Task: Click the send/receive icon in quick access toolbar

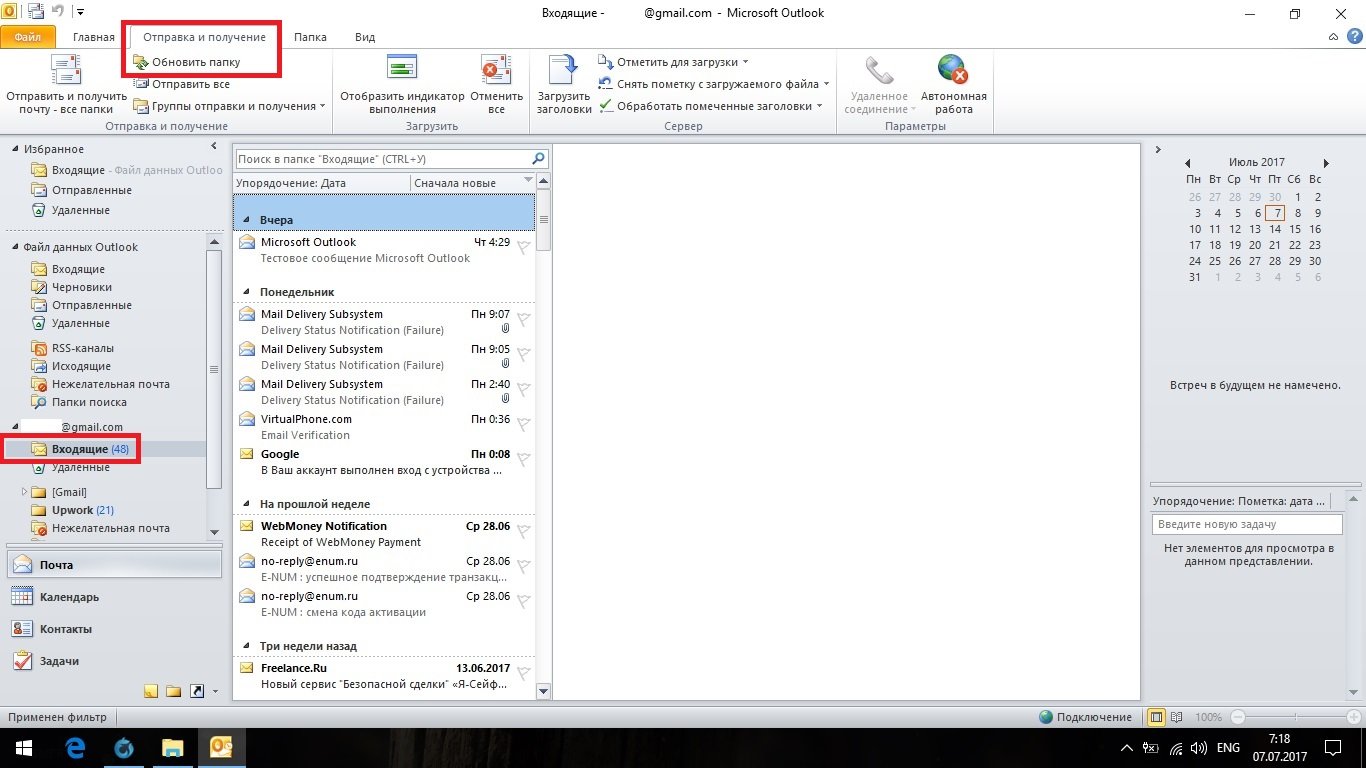Action: pyautogui.click(x=36, y=12)
